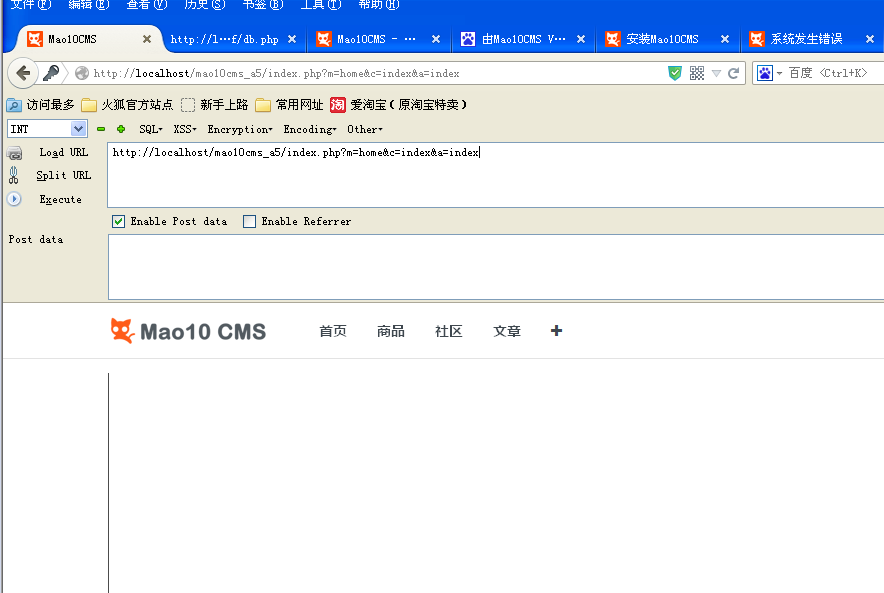Viewport: 884px width, 593px height.
Task: Click the Load URL label
Action: point(64,153)
